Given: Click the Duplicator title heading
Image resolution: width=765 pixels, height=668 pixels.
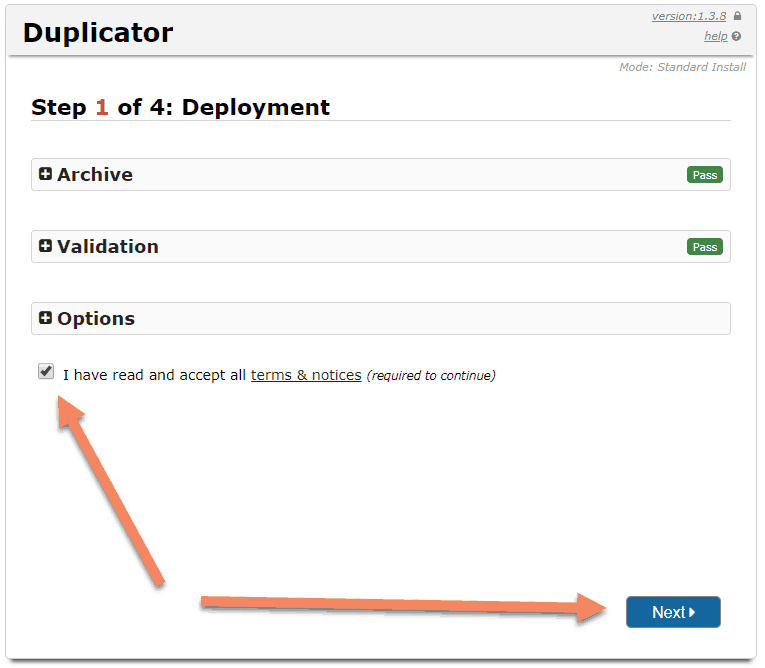Looking at the screenshot, I should [98, 33].
